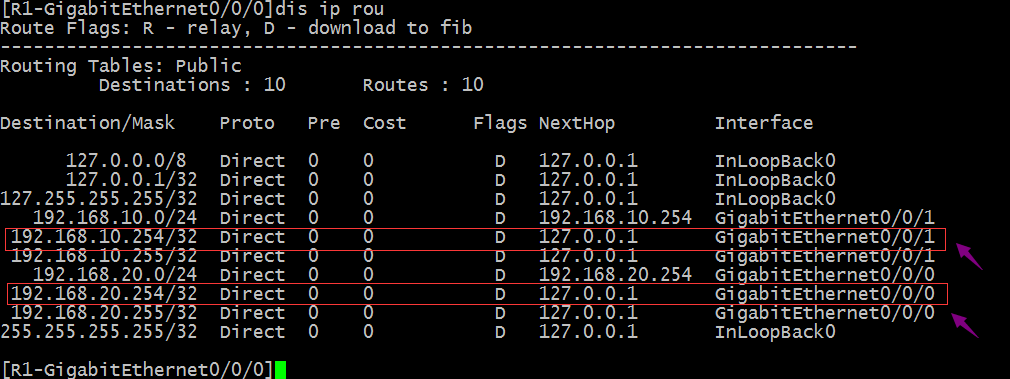The image size is (1010, 379).
Task: Click destination 192.168.10.255/32
Action: (x=104, y=256)
